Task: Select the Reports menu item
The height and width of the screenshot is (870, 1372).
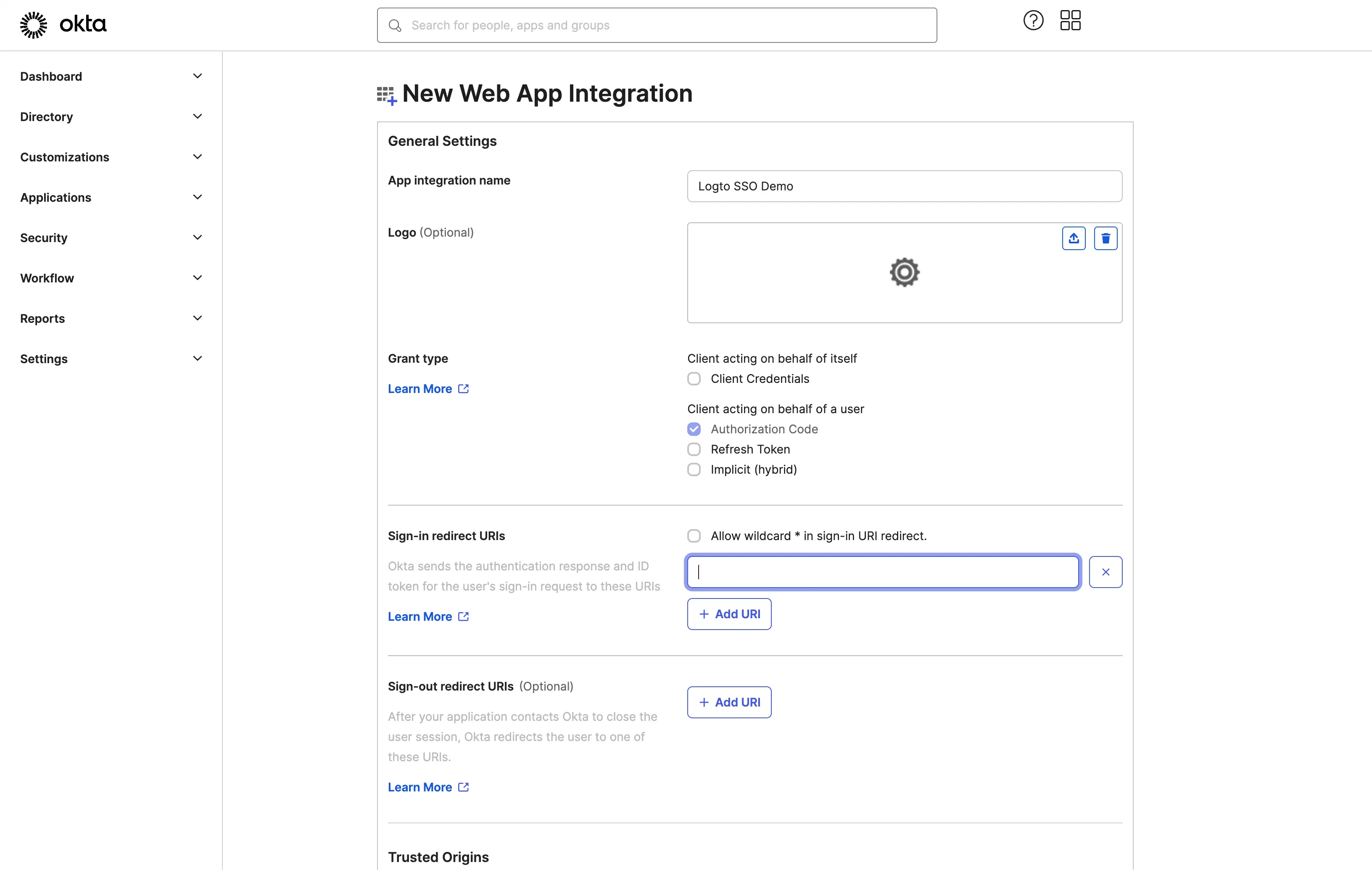Action: tap(42, 318)
